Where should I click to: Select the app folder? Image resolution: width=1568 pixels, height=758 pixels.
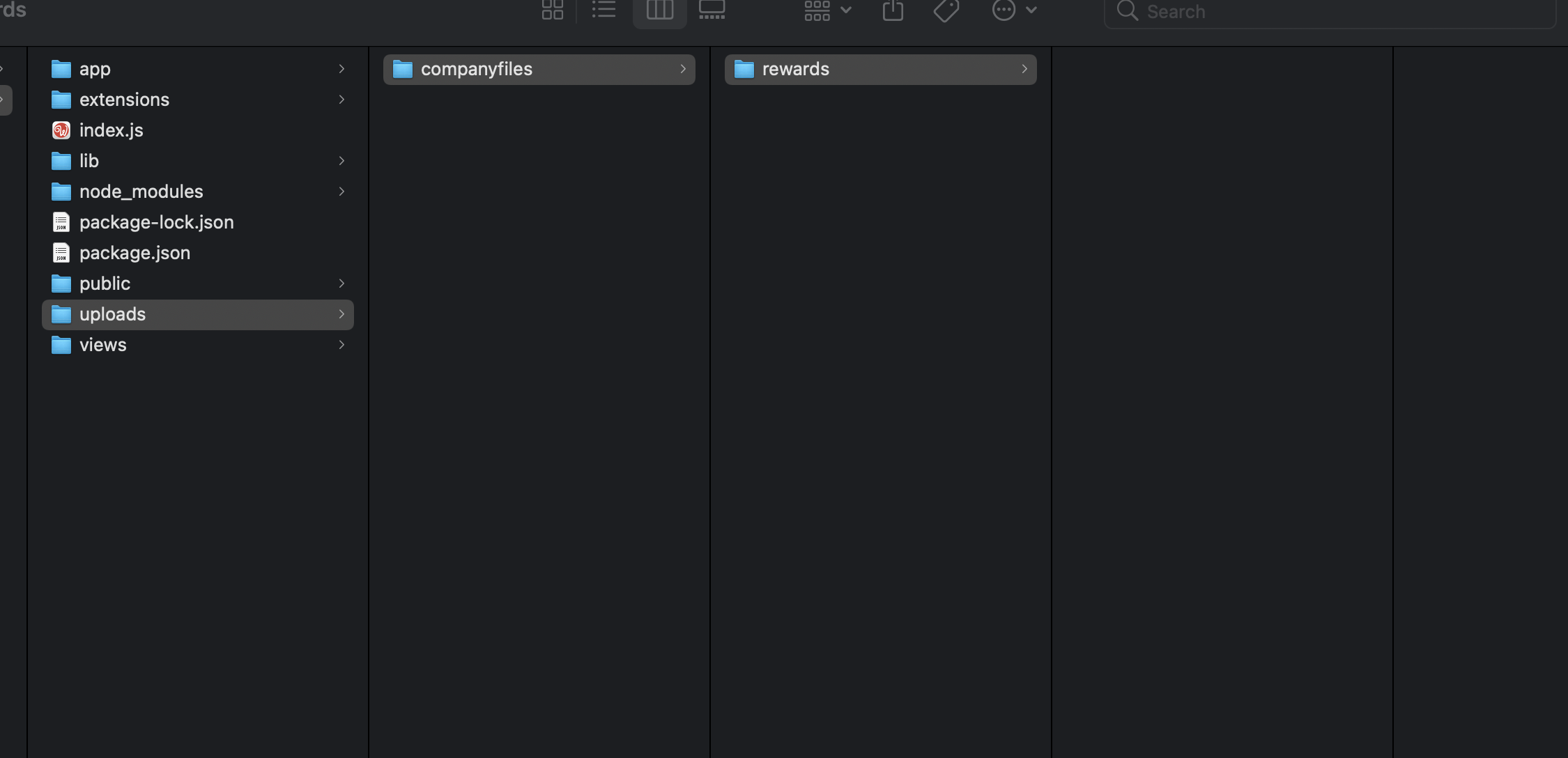[95, 69]
